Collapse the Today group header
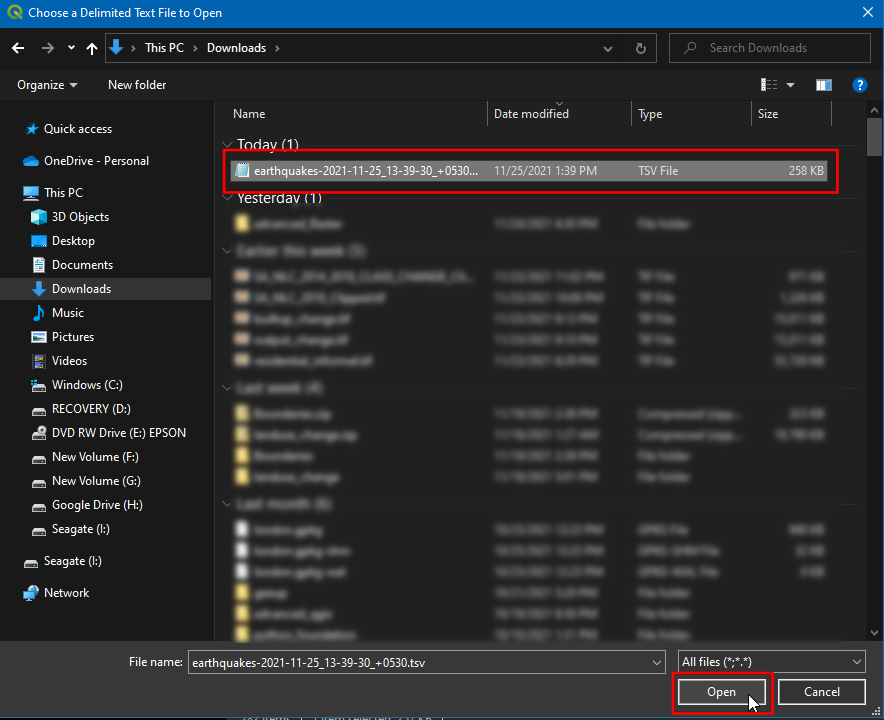 (228, 145)
